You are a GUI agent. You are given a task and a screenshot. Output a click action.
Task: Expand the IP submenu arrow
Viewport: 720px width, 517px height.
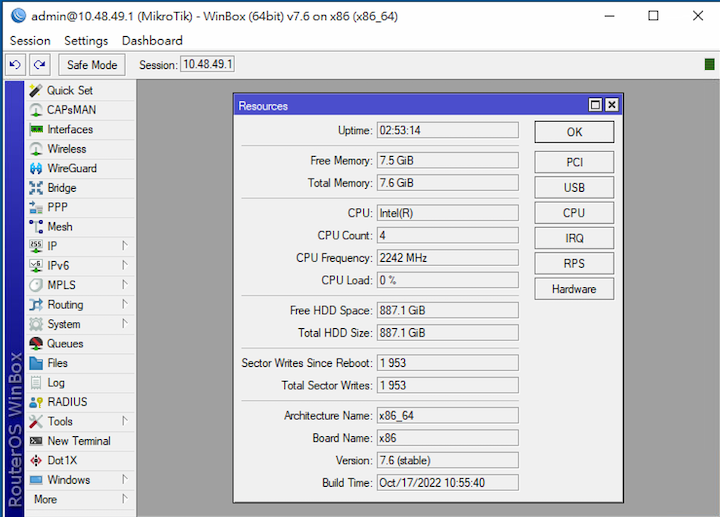(x=125, y=246)
